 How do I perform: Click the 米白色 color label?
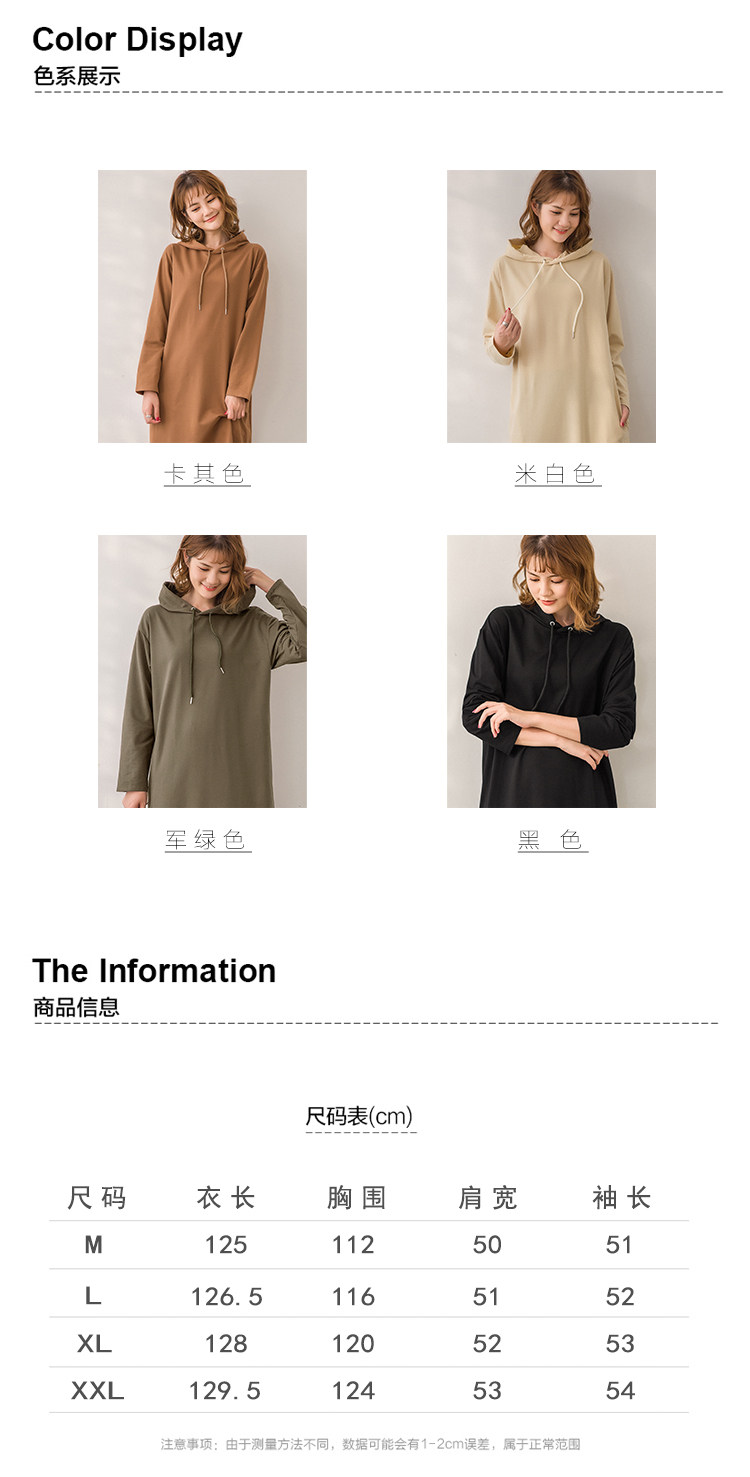557,474
